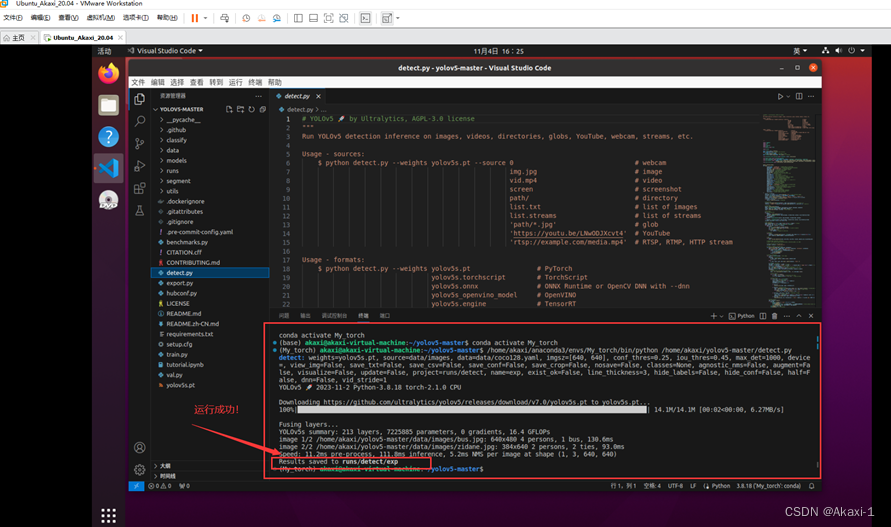Pause the virtual machine in the VMware toolbar
The width and height of the screenshot is (891, 527).
click(195, 18)
